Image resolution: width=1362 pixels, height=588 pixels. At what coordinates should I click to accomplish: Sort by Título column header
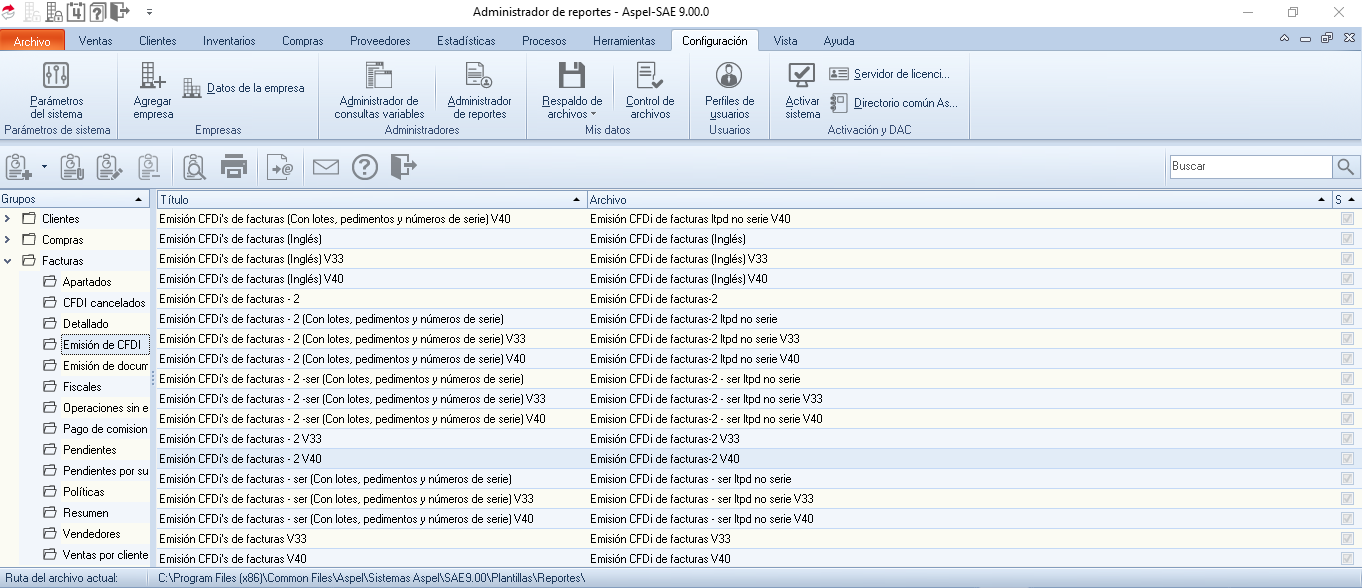pos(371,199)
